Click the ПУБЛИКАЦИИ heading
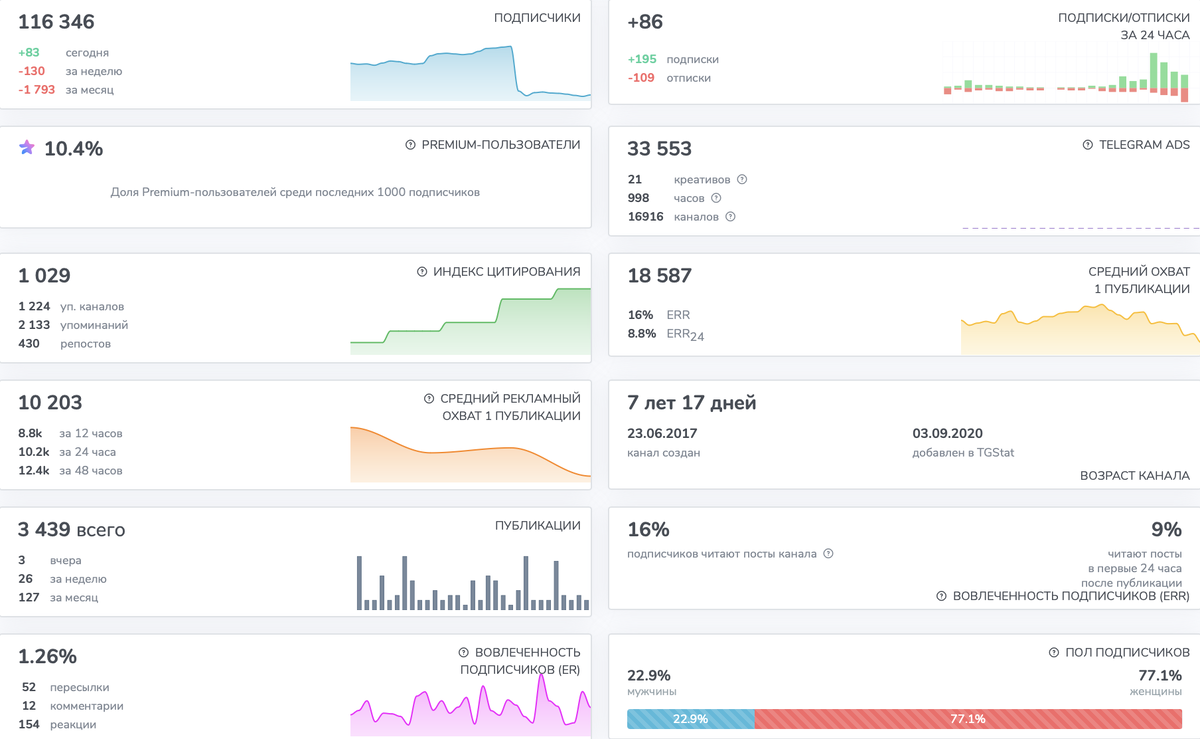Screen dimensions: 1200x739 pyautogui.click(x=538, y=525)
